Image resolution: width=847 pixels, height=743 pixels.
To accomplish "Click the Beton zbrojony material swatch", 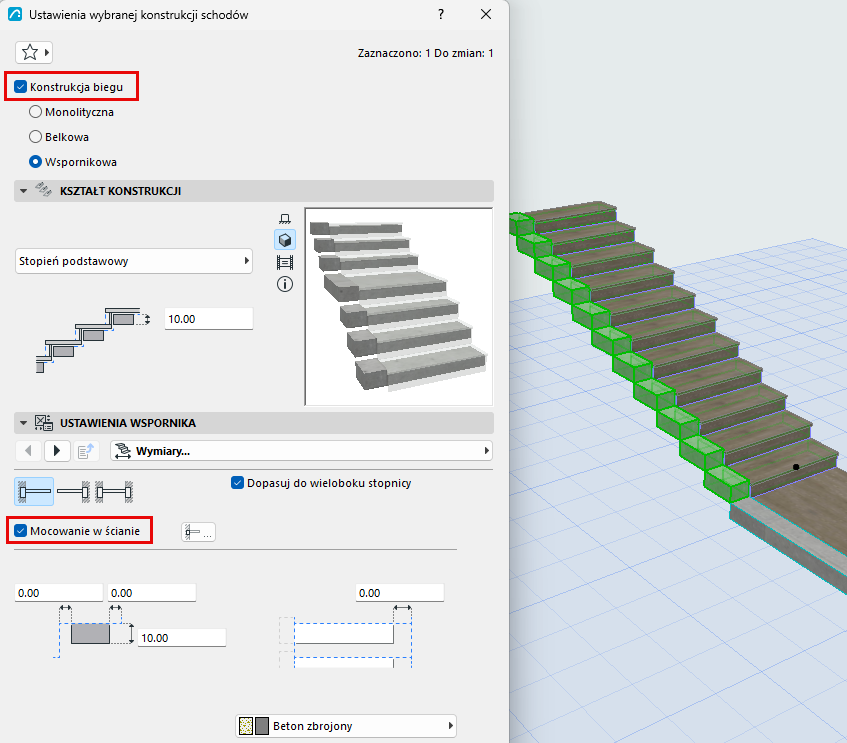I will (x=254, y=726).
